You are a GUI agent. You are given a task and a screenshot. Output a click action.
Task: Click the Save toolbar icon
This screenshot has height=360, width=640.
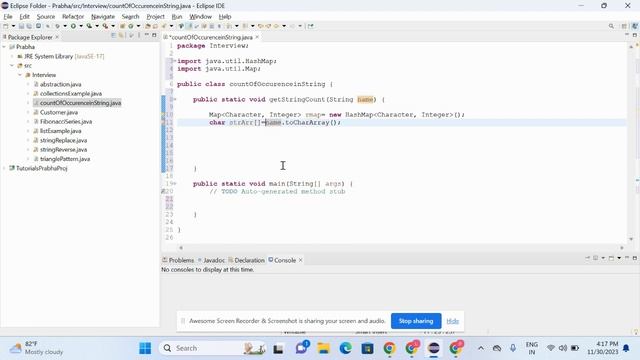[22, 26]
